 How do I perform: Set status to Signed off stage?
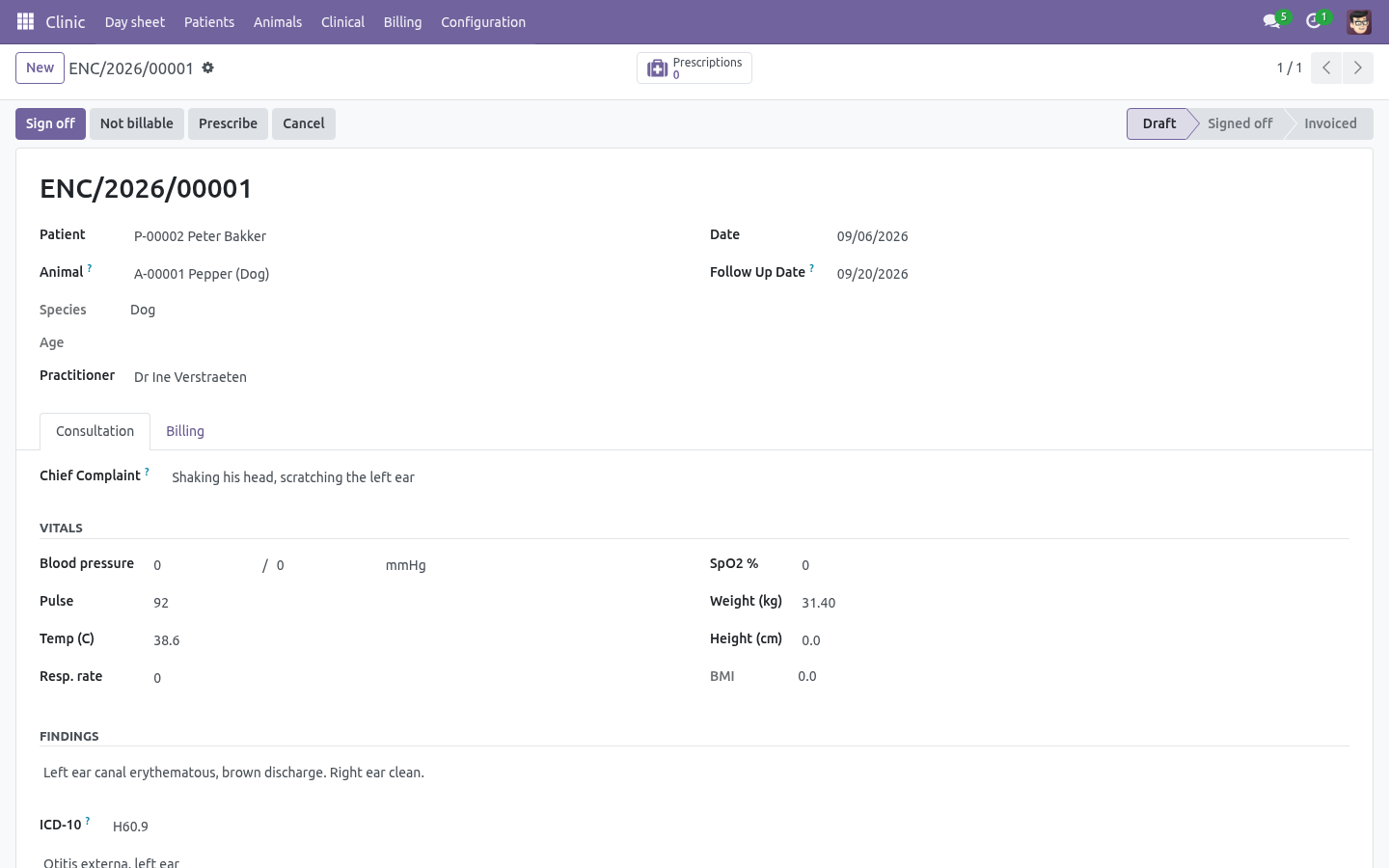(x=1239, y=123)
